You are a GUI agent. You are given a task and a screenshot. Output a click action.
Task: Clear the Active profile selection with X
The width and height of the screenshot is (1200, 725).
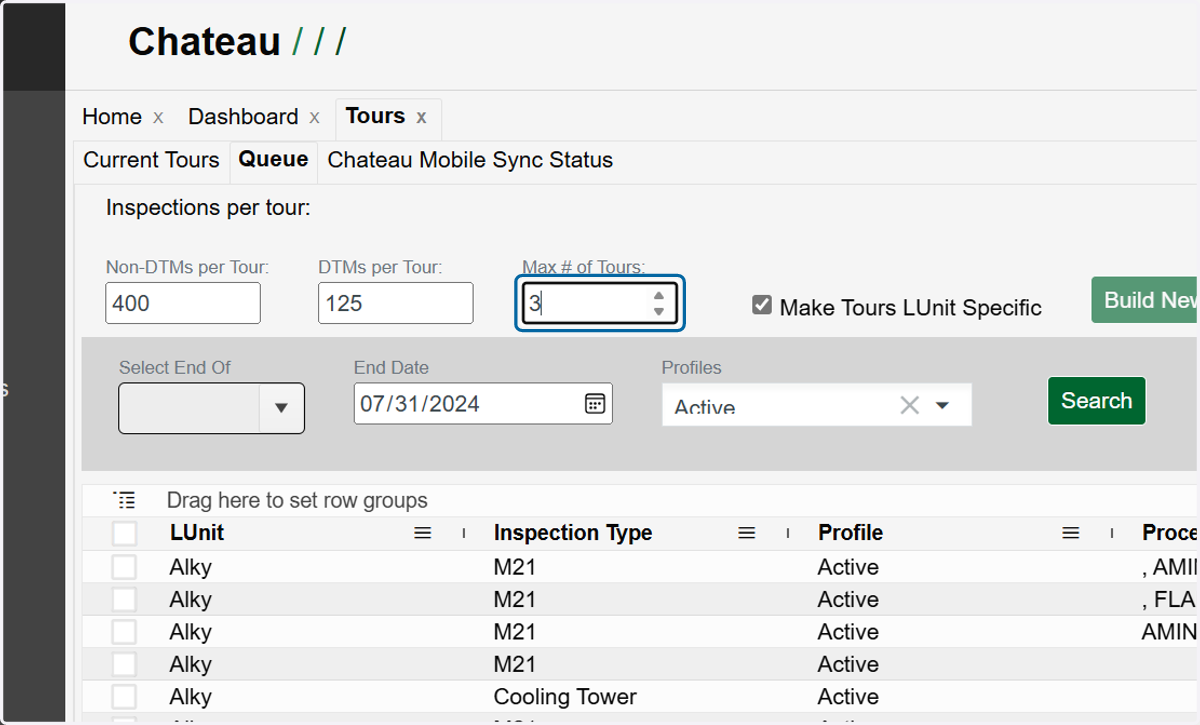pyautogui.click(x=909, y=405)
